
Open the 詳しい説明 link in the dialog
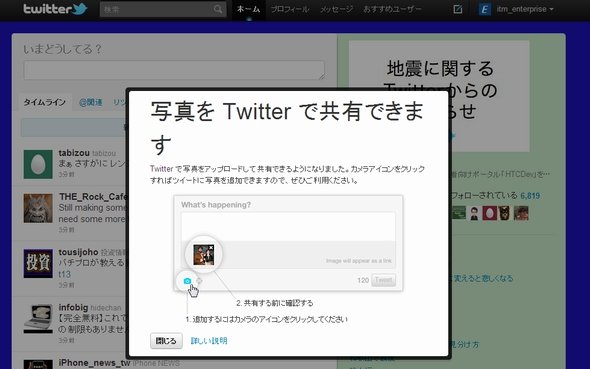(x=209, y=341)
